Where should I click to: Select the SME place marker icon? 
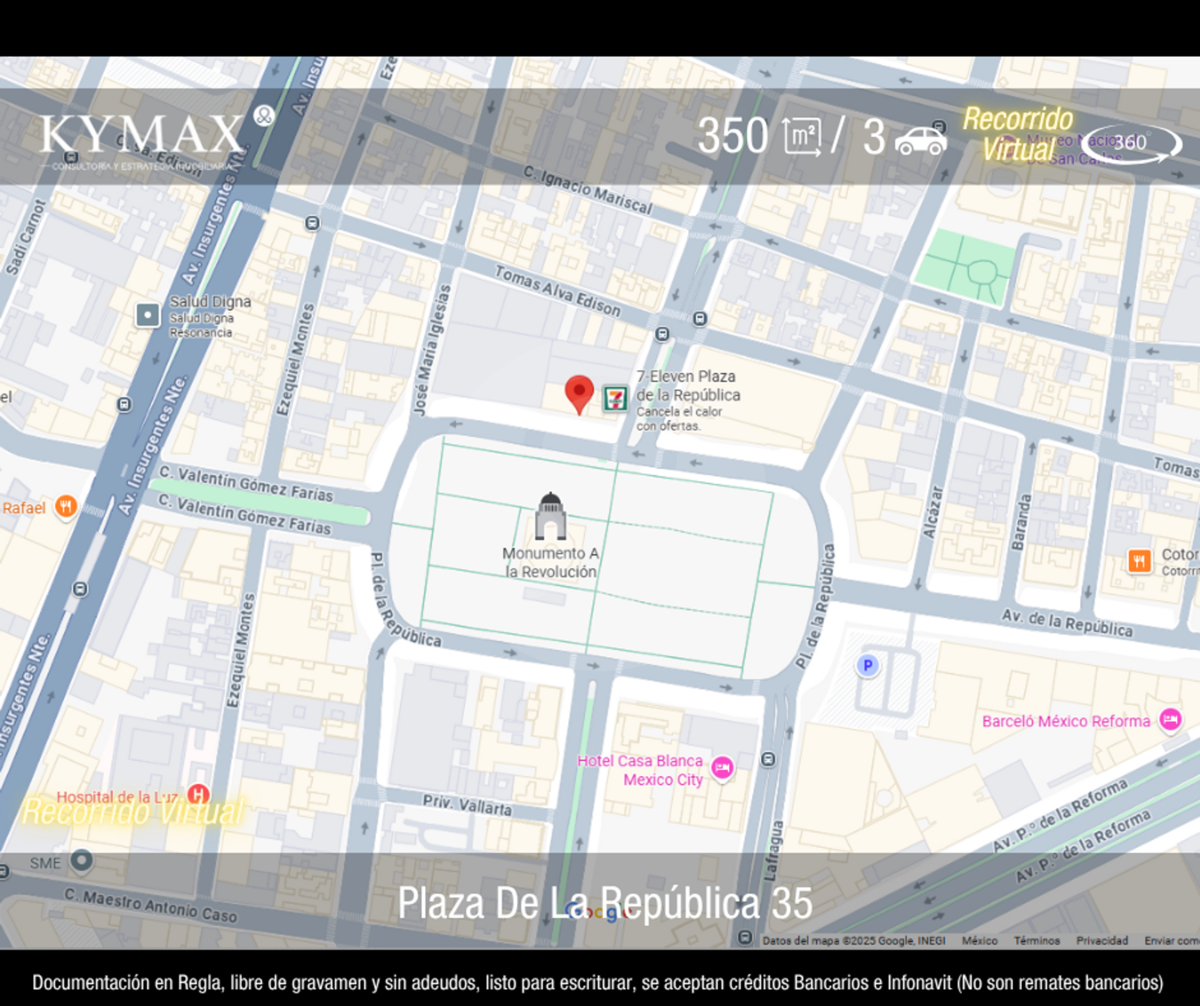(81, 861)
